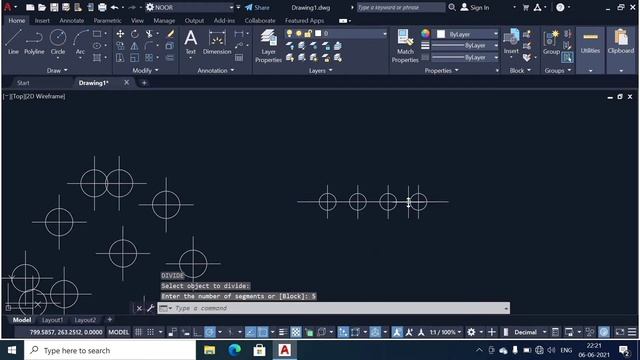This screenshot has height=360, width=640.
Task: Click the Undo arrow
Action: point(115,7)
